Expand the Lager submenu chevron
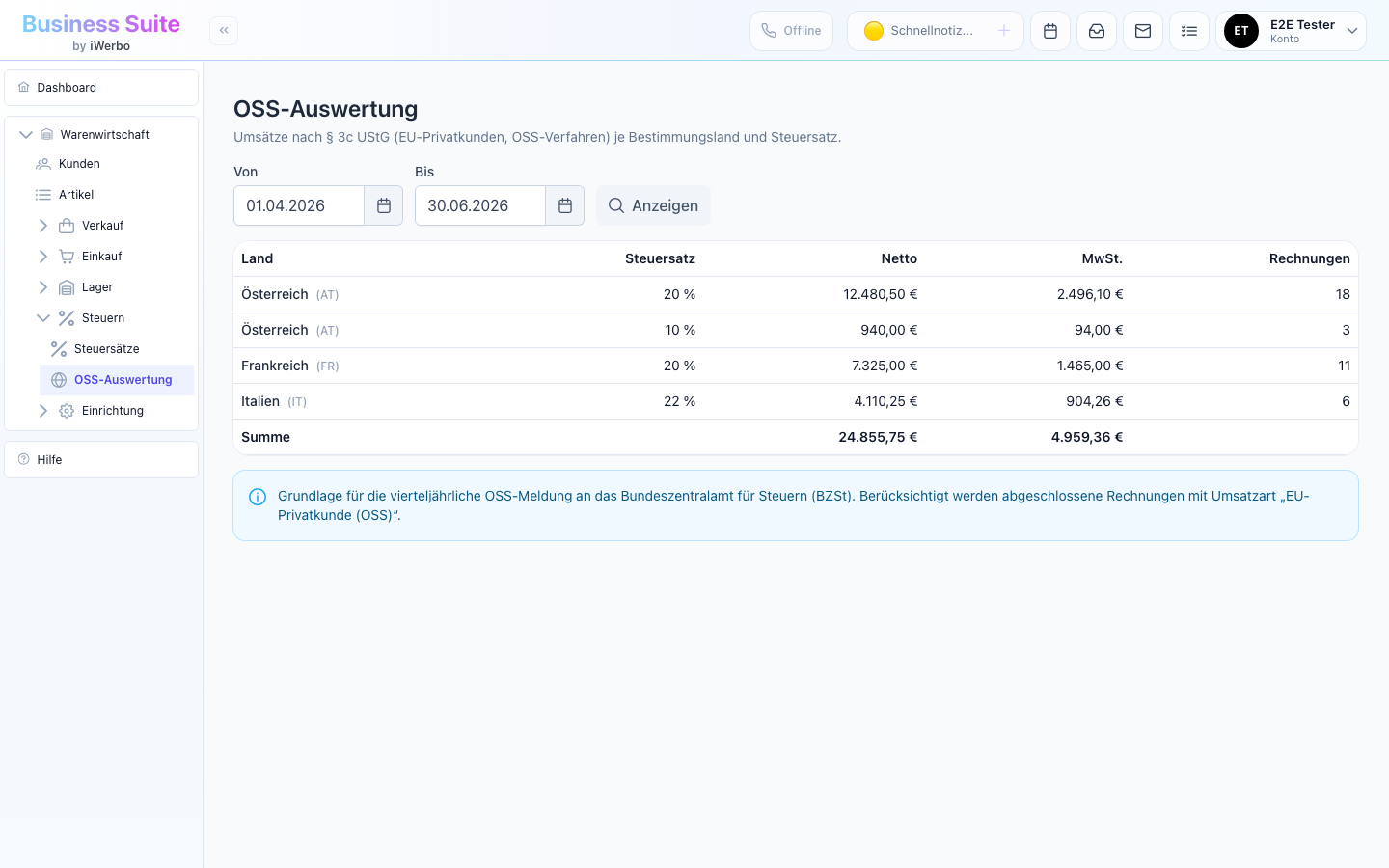 (43, 287)
